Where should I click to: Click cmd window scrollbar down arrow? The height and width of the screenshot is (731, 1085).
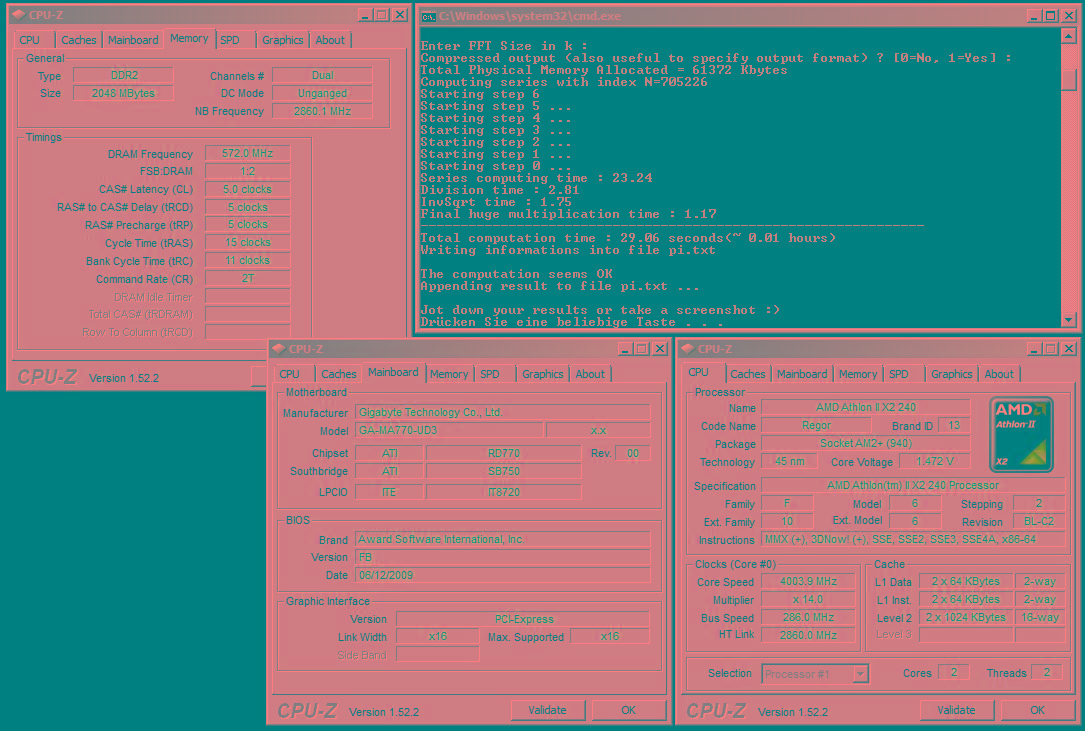[1068, 319]
